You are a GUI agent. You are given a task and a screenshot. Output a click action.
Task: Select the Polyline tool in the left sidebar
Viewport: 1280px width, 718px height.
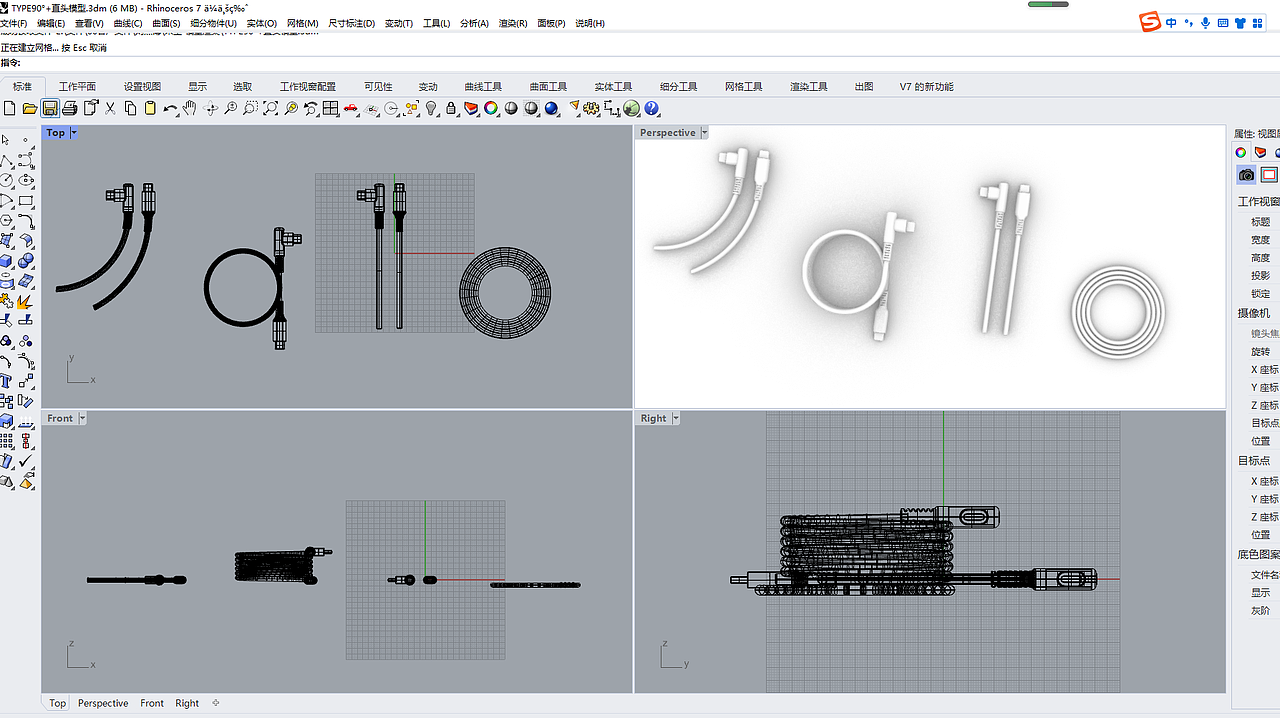point(6,160)
